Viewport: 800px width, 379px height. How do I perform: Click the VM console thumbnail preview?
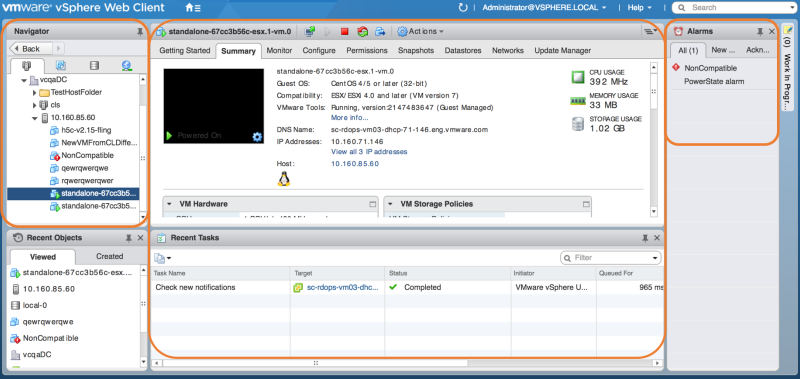(x=213, y=106)
